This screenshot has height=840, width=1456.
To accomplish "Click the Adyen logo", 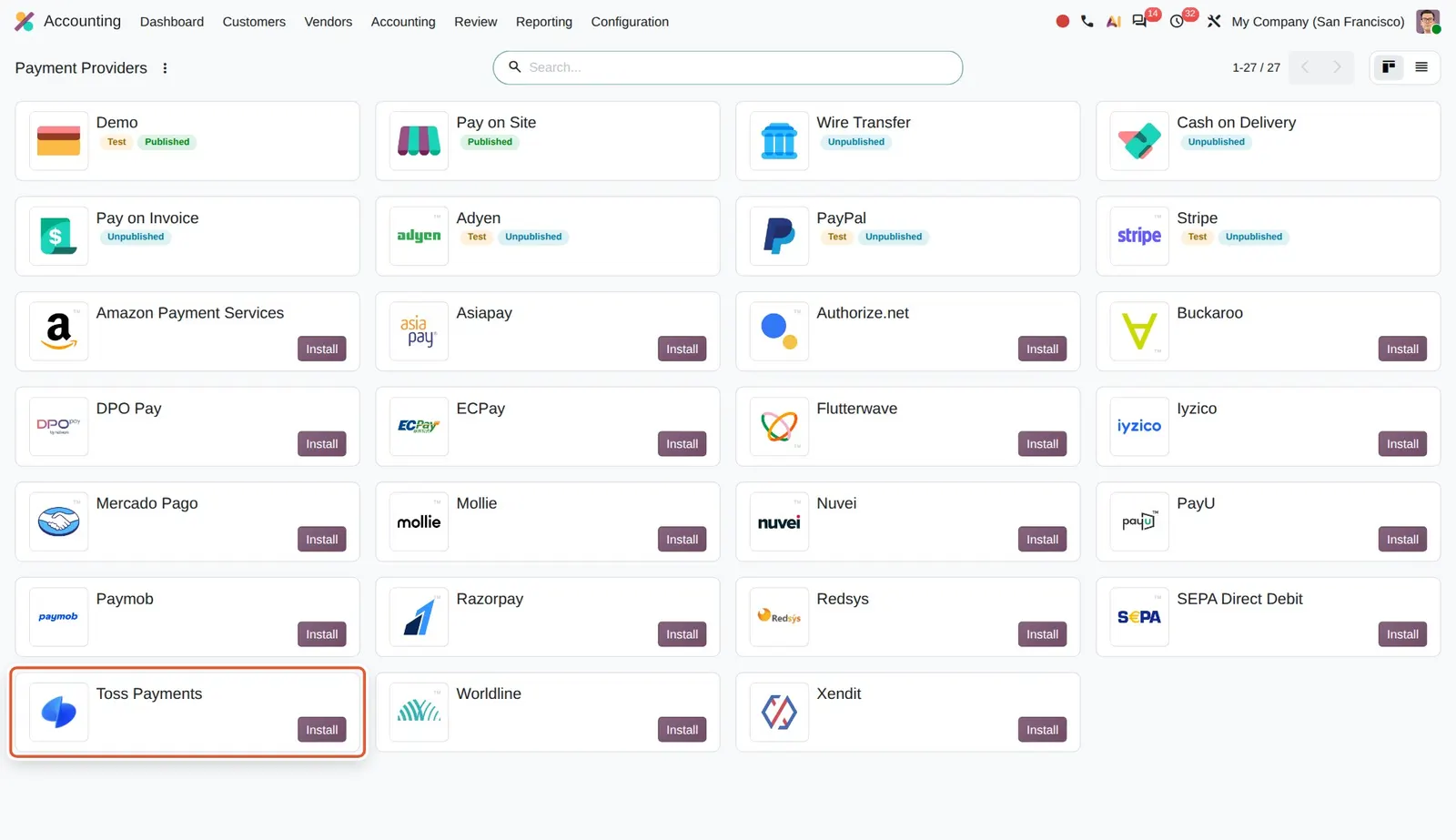I will click(419, 236).
